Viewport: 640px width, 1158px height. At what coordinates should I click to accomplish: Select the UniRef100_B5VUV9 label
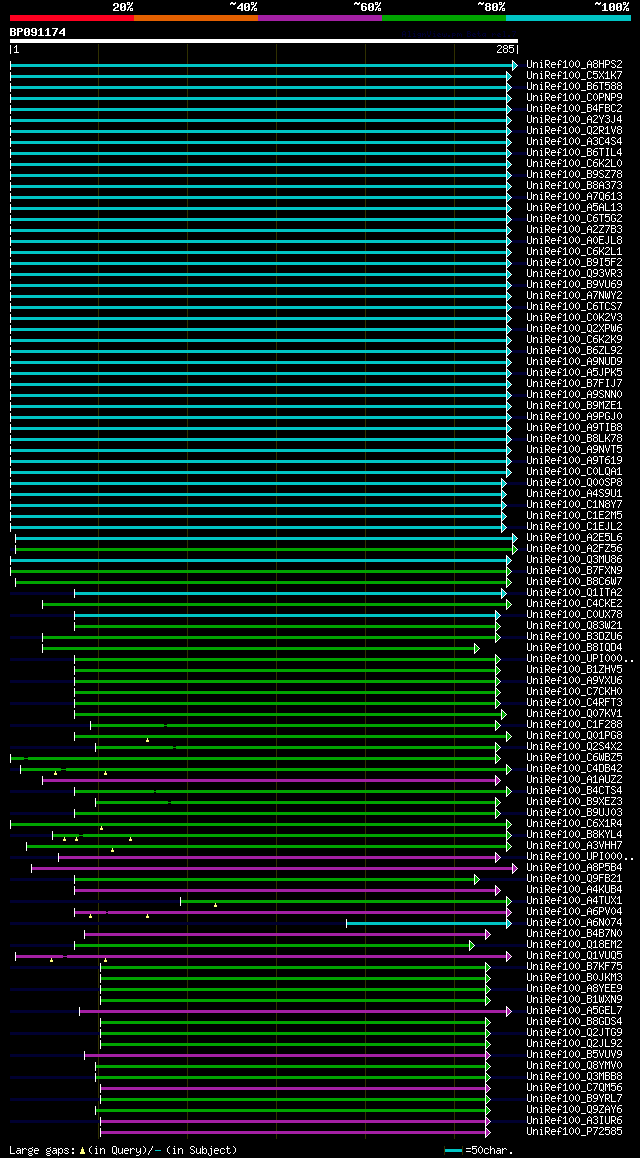tap(574, 1055)
